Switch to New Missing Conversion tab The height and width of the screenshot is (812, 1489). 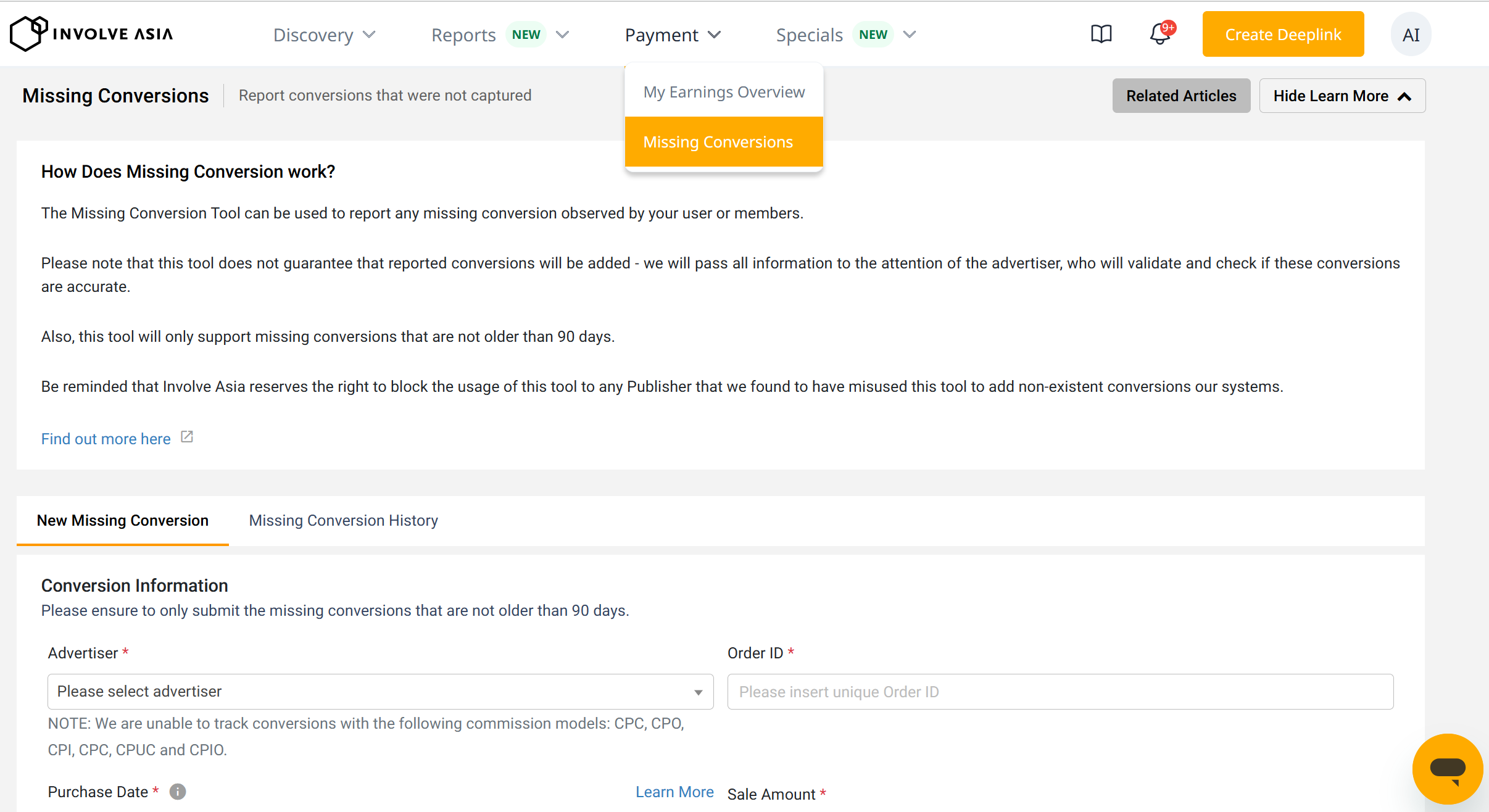(123, 521)
